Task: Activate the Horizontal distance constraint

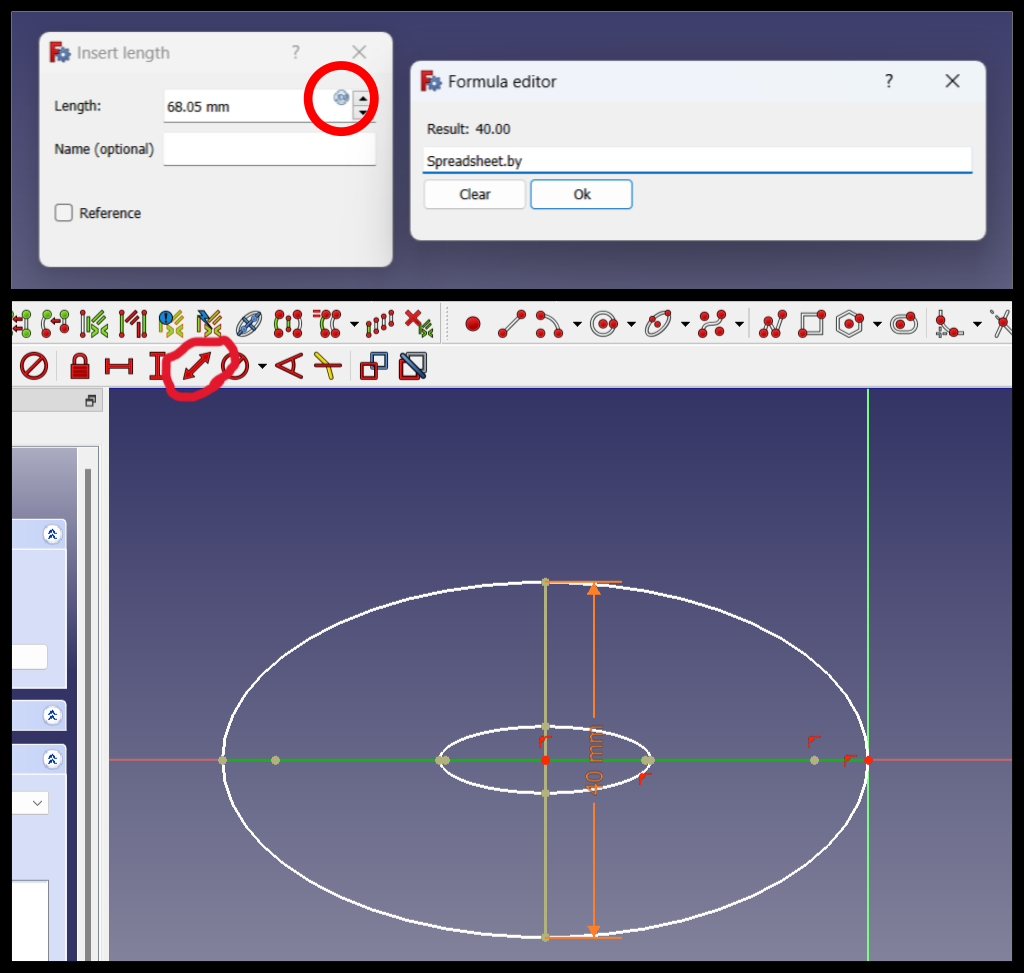Action: (x=119, y=365)
